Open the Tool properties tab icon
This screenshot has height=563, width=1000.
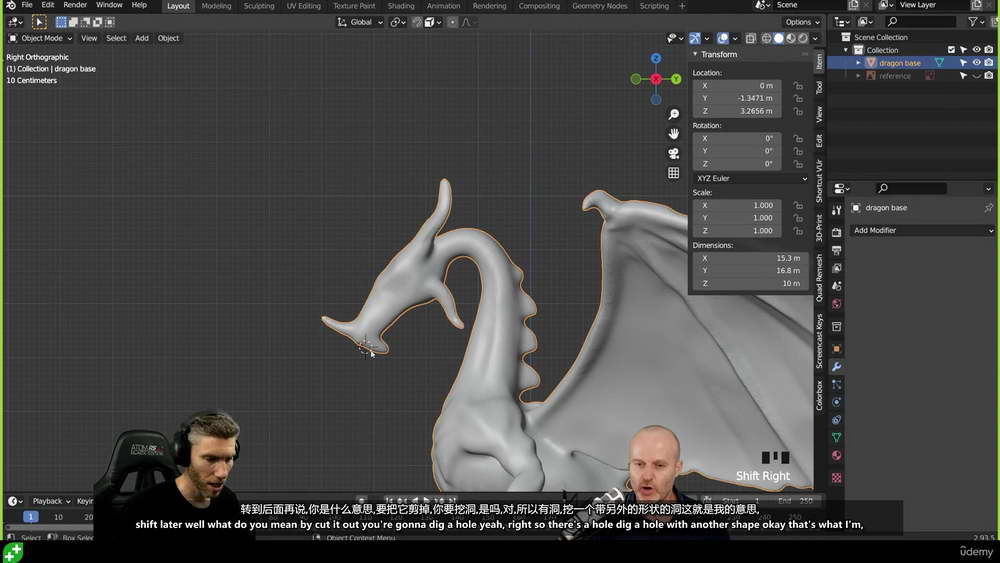[x=837, y=210]
